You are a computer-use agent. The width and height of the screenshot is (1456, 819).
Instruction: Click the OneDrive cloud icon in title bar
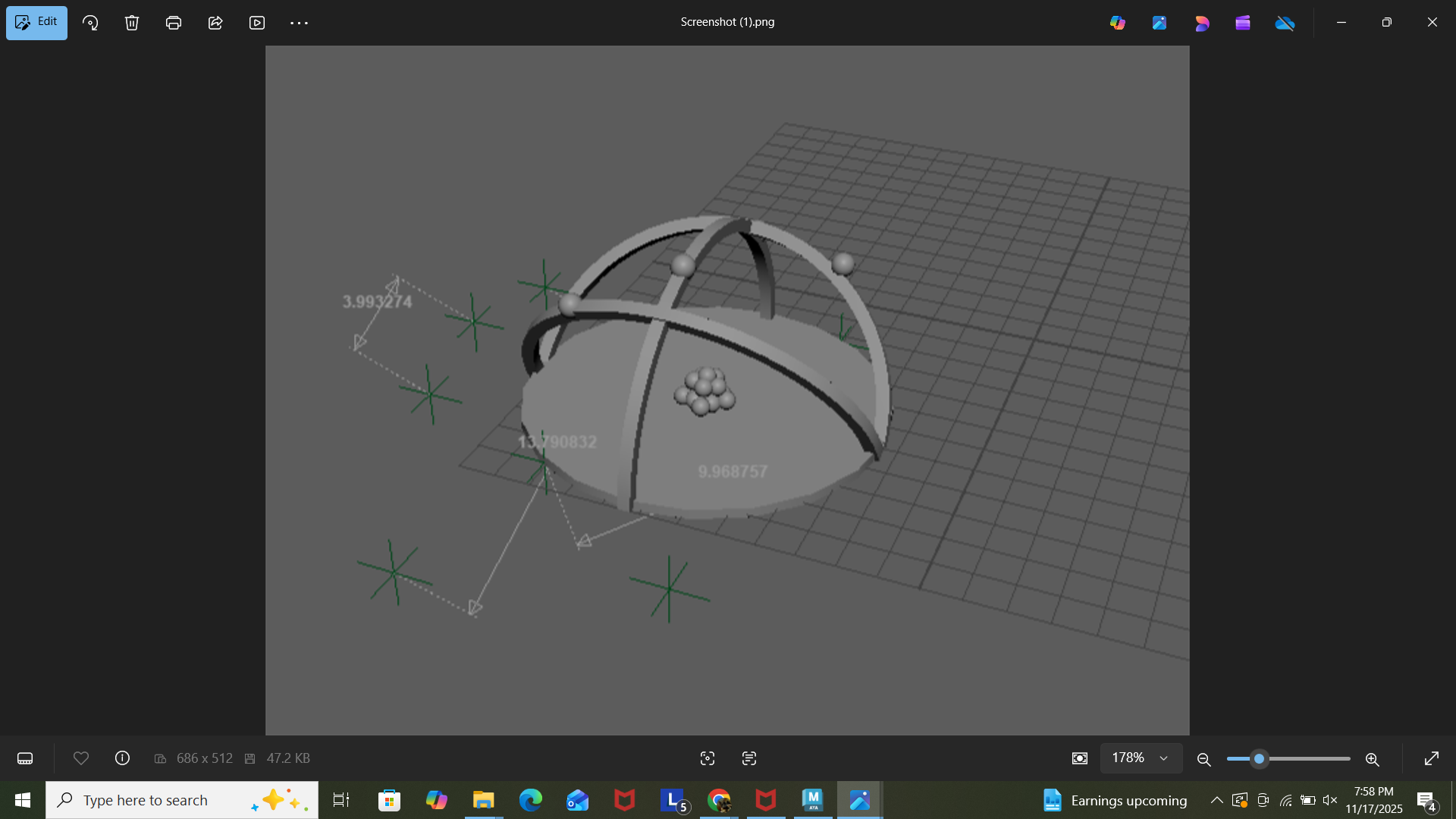click(x=1285, y=23)
